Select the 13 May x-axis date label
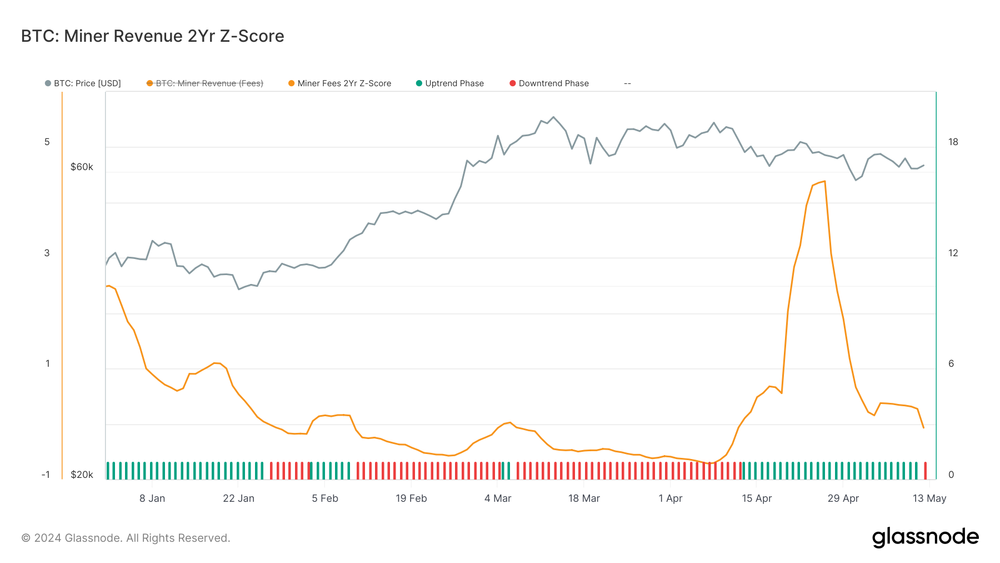The image size is (1000, 563). [929, 498]
